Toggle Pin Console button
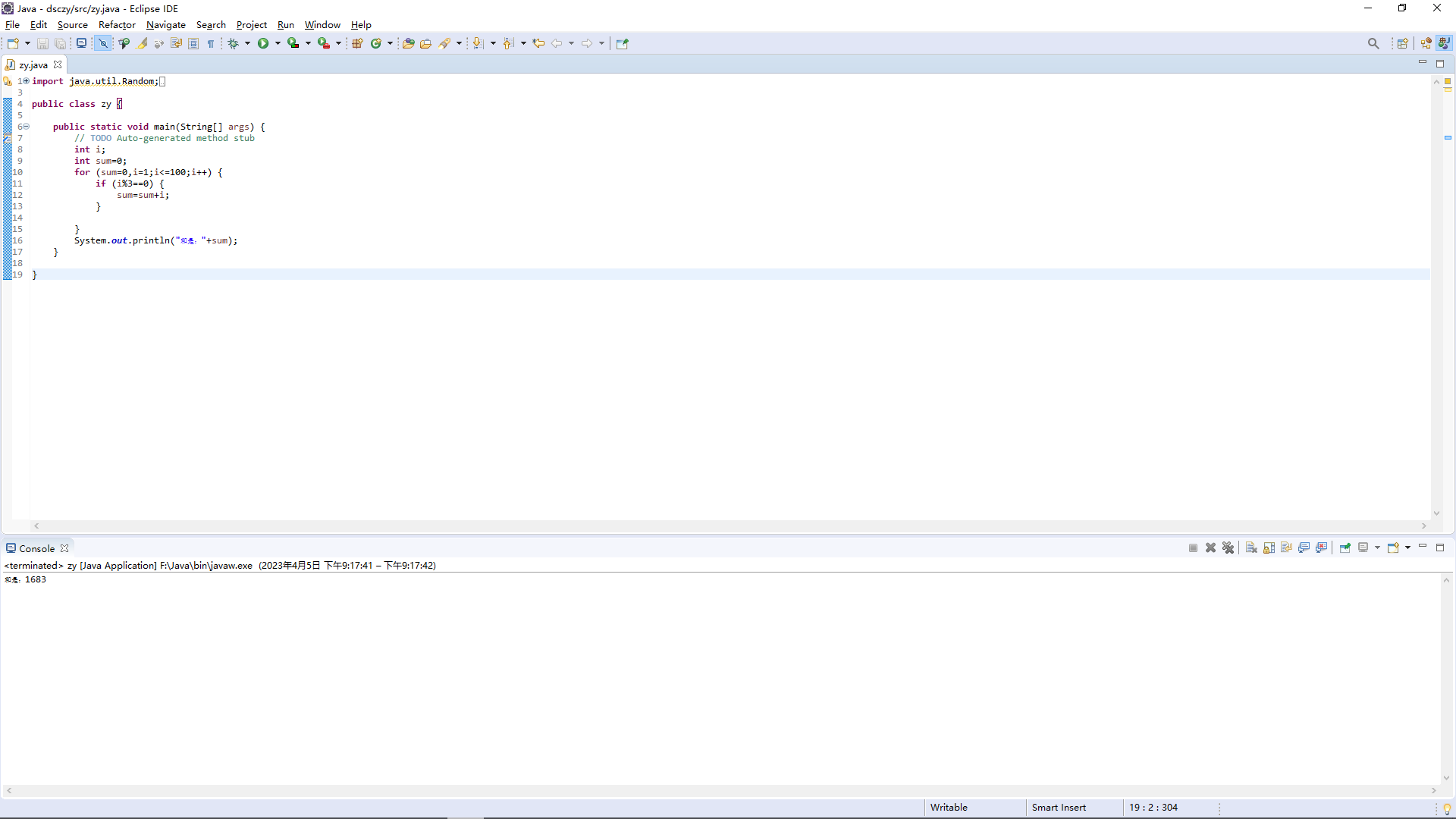The height and width of the screenshot is (819, 1456). point(1345,548)
